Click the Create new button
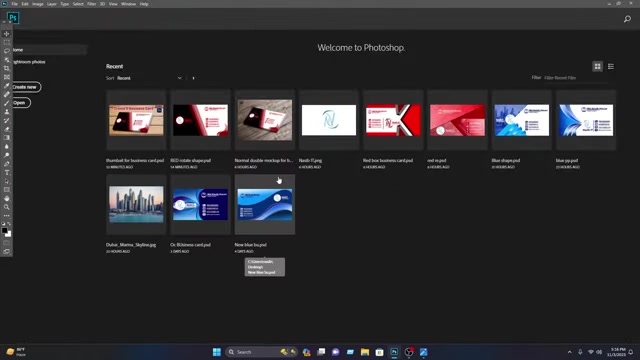This screenshot has width=640, height=360. pyautogui.click(x=26, y=87)
